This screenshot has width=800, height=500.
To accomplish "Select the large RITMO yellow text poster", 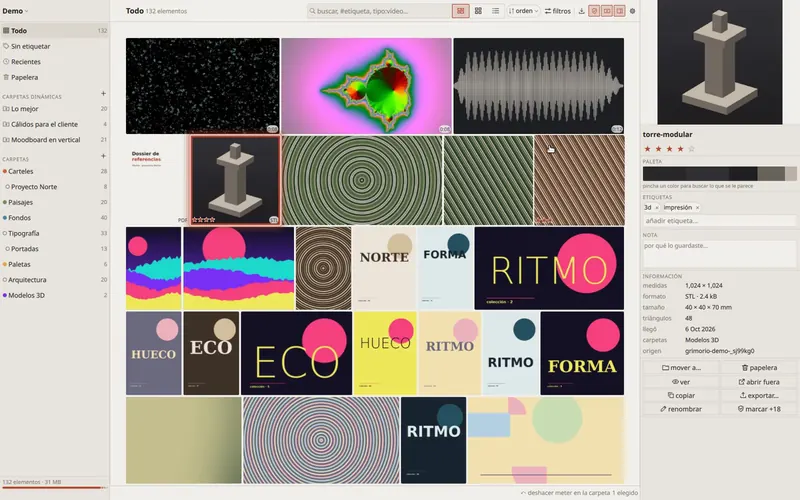I will (x=549, y=268).
